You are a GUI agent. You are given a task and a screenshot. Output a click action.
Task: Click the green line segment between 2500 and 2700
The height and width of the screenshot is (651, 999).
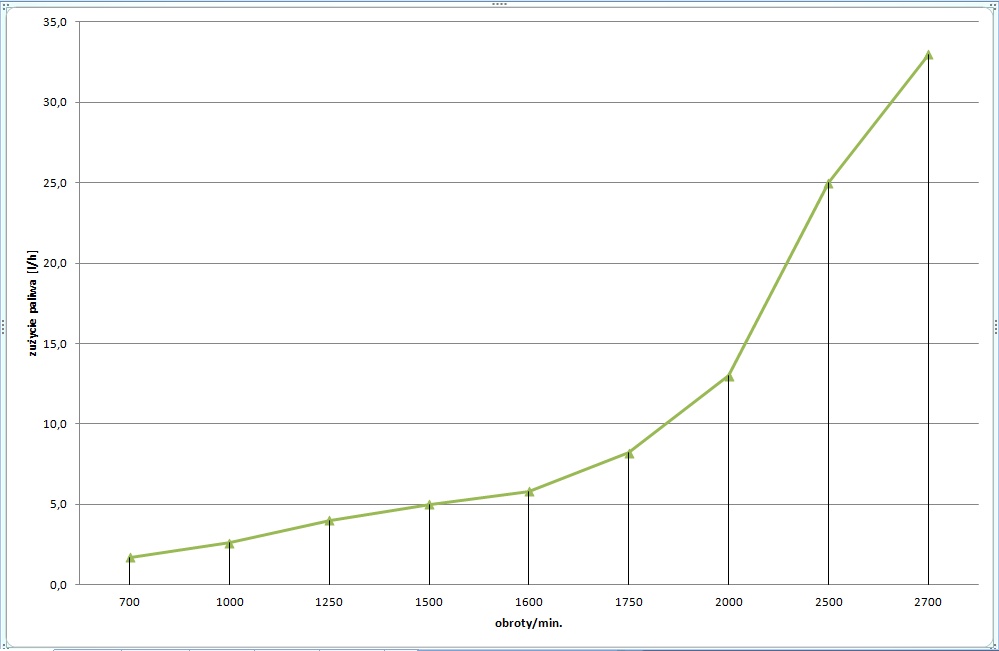coord(879,119)
